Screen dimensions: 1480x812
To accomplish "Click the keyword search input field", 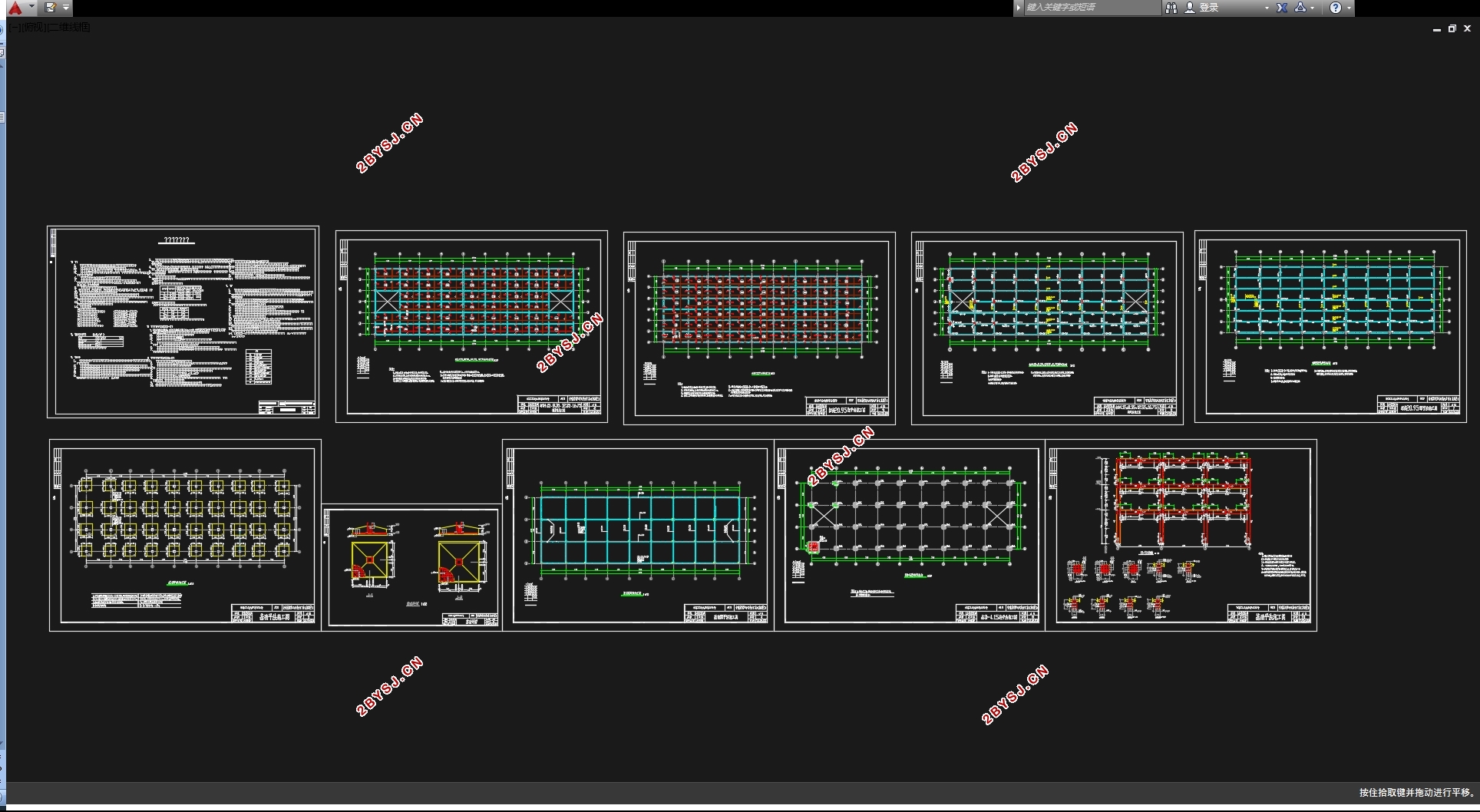I will 1092,8.
